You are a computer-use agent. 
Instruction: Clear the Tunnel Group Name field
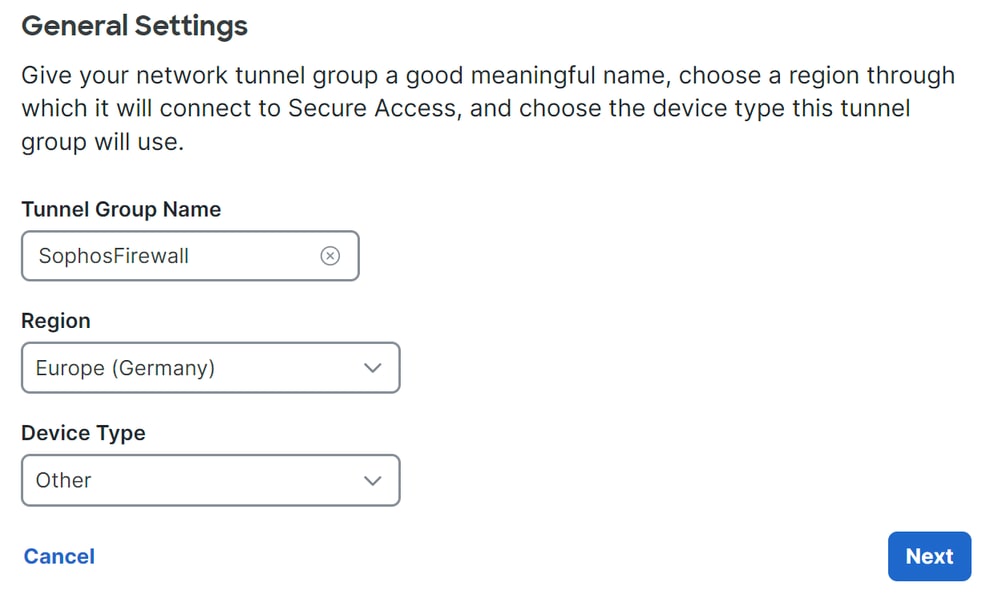tap(330, 256)
